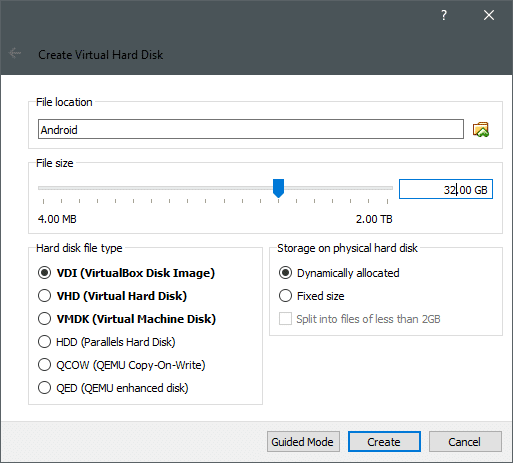This screenshot has height=463, width=513.
Task: Click the slider track near 2.00 TB end
Action: [383, 188]
